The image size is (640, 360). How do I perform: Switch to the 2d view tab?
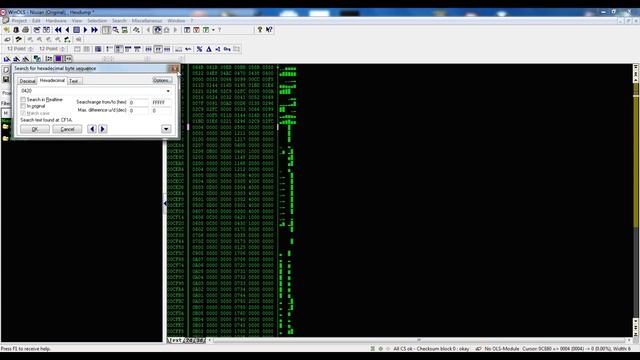tap(189, 340)
